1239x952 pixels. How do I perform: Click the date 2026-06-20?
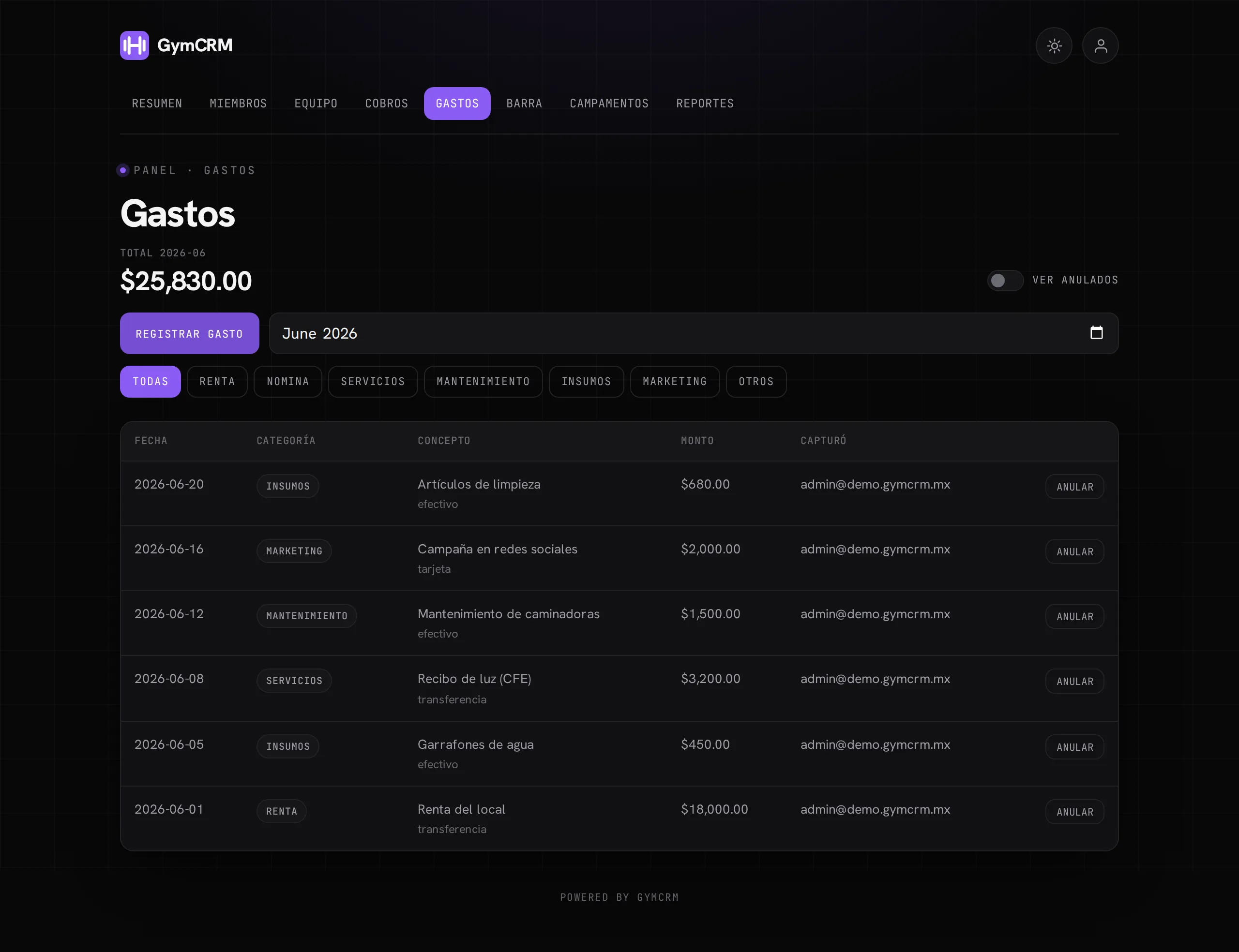coord(169,485)
